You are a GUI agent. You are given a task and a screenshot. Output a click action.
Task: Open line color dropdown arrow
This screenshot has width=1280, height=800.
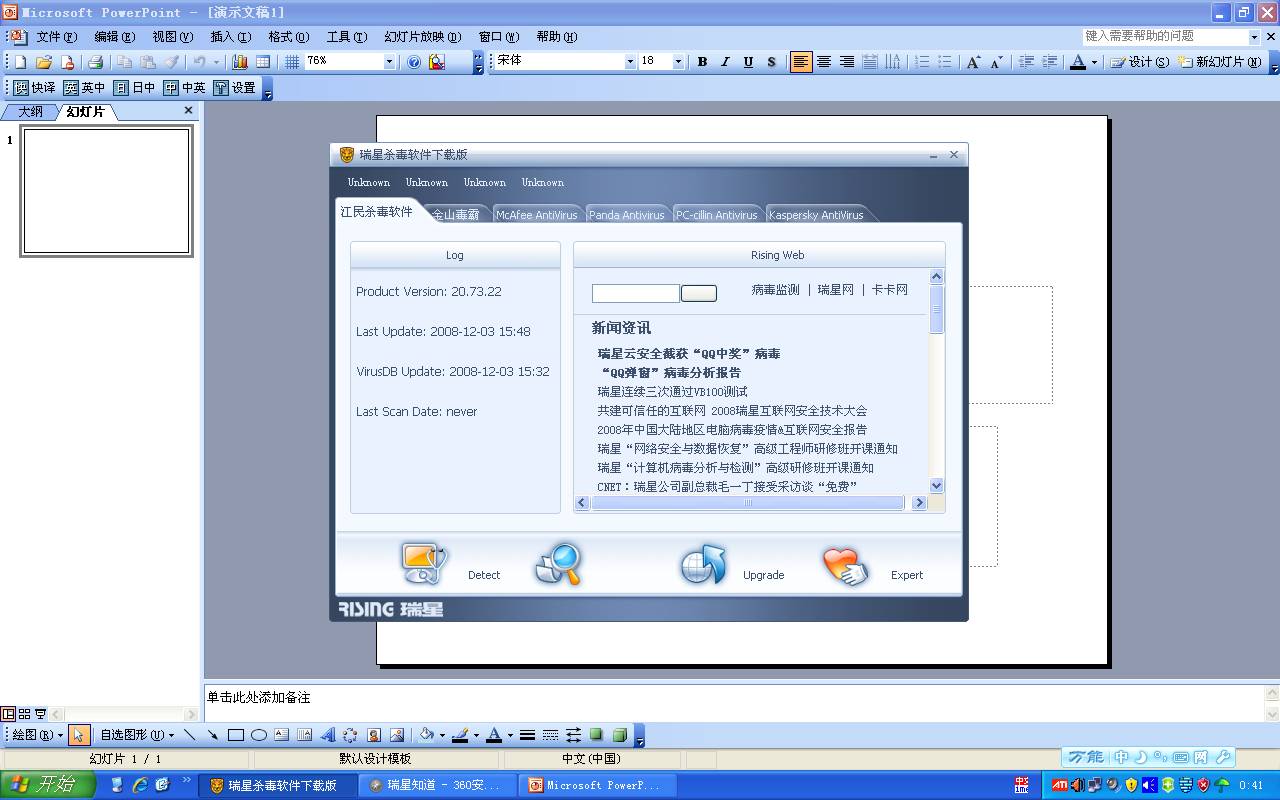(476, 735)
